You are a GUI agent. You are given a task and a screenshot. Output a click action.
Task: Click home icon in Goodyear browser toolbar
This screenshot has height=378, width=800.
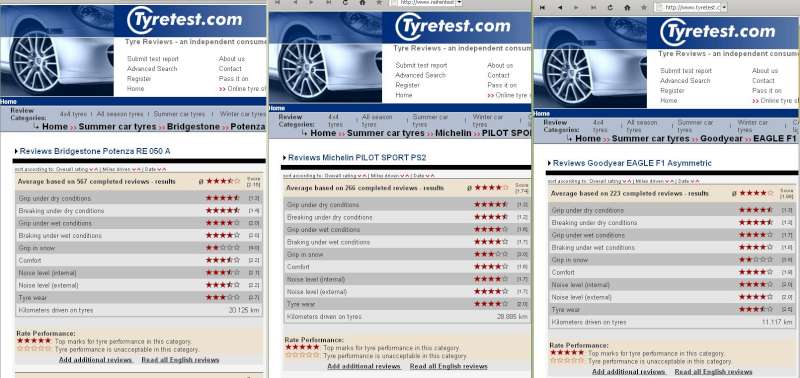[627, 8]
